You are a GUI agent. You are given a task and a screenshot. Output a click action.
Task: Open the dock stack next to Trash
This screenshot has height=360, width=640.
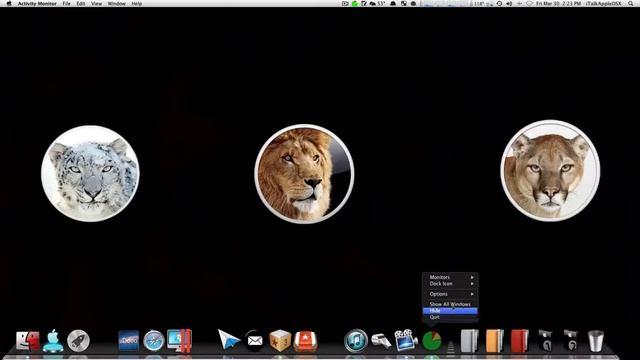coord(571,341)
